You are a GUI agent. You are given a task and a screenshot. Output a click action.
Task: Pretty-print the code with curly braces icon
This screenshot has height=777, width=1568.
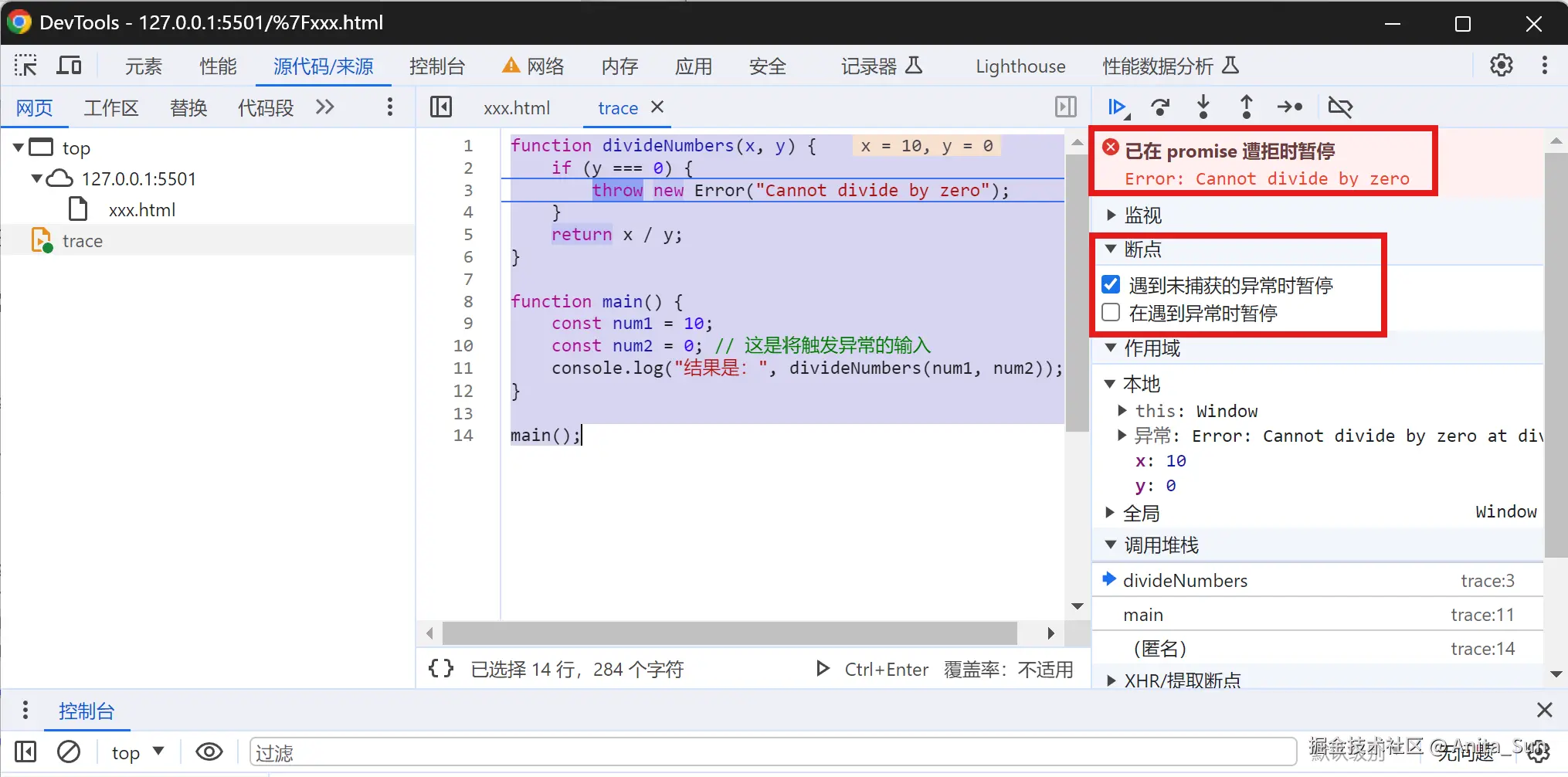pyautogui.click(x=441, y=669)
